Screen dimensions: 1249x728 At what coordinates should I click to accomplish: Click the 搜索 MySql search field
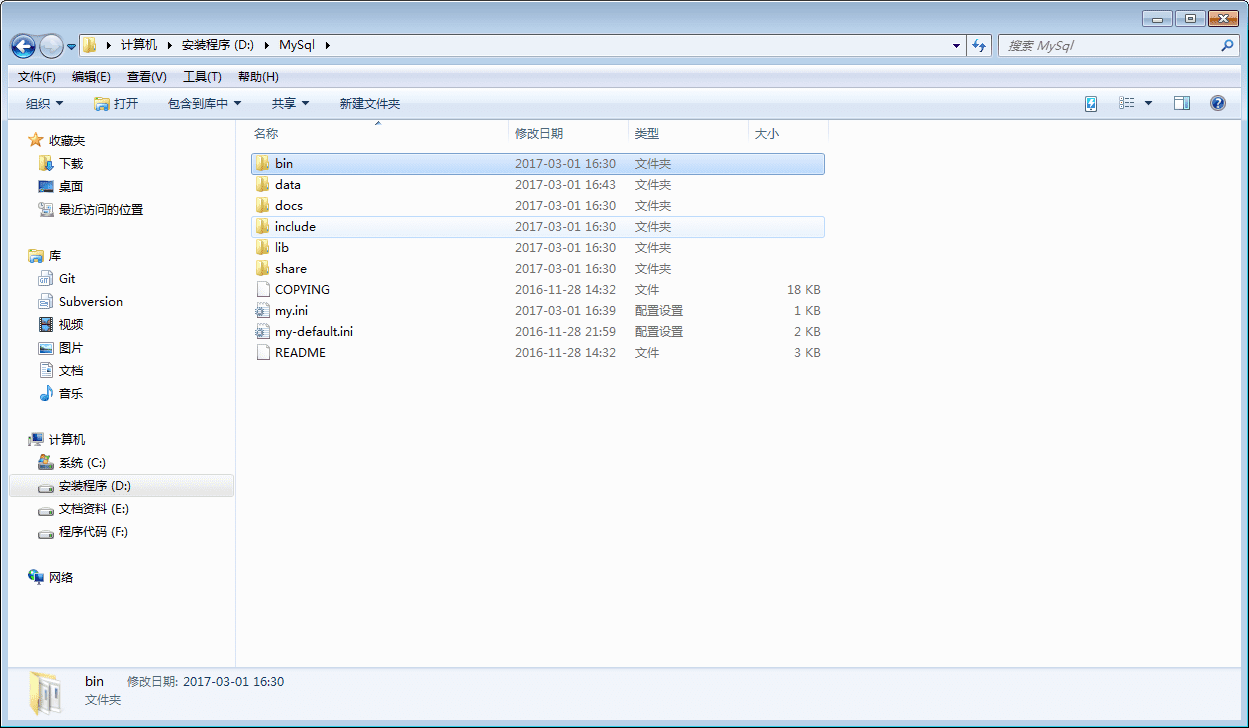pos(1107,46)
